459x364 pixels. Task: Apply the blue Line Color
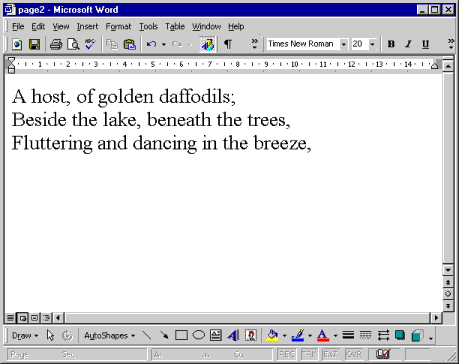point(298,335)
